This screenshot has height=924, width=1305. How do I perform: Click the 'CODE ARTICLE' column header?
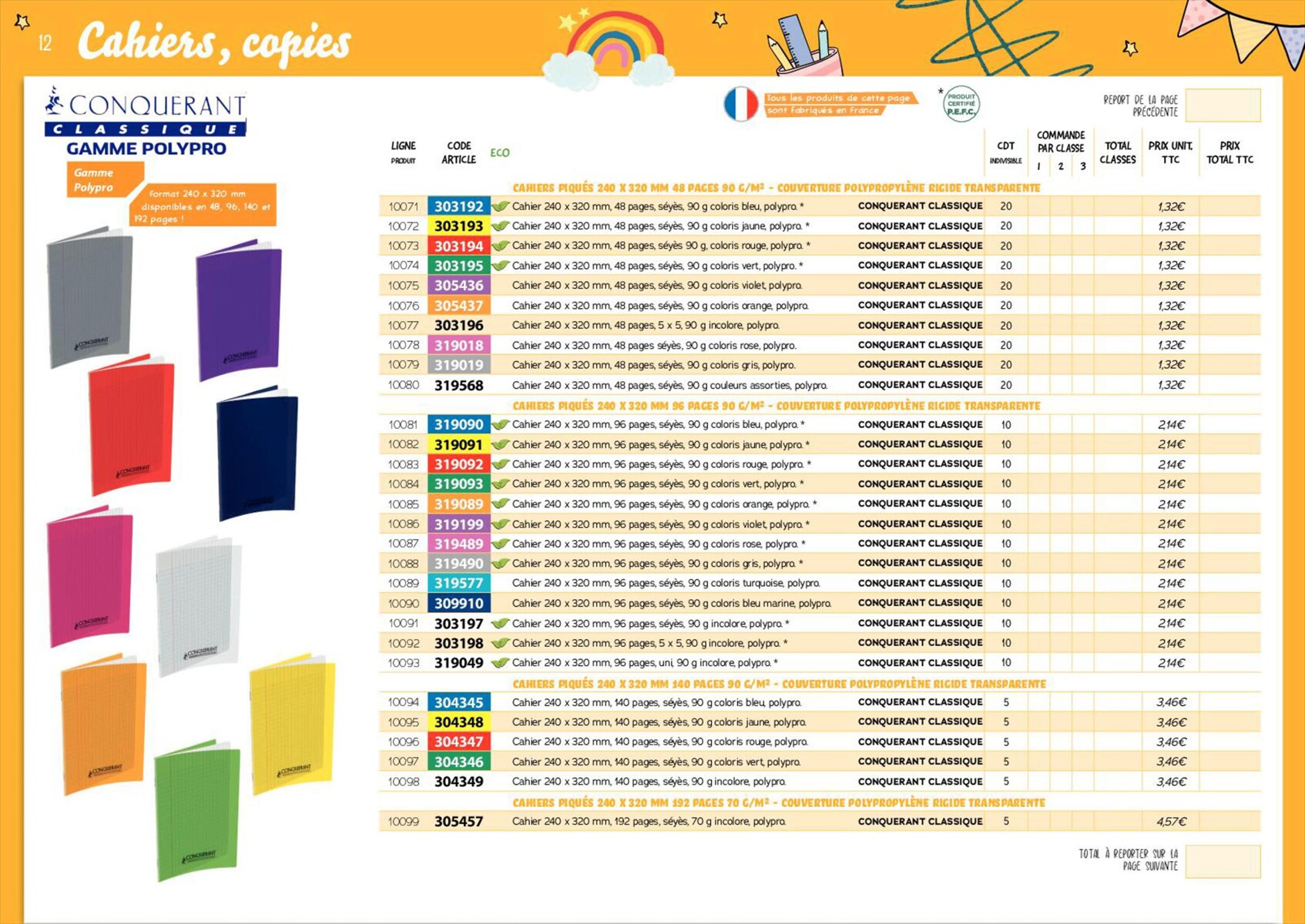point(459,152)
